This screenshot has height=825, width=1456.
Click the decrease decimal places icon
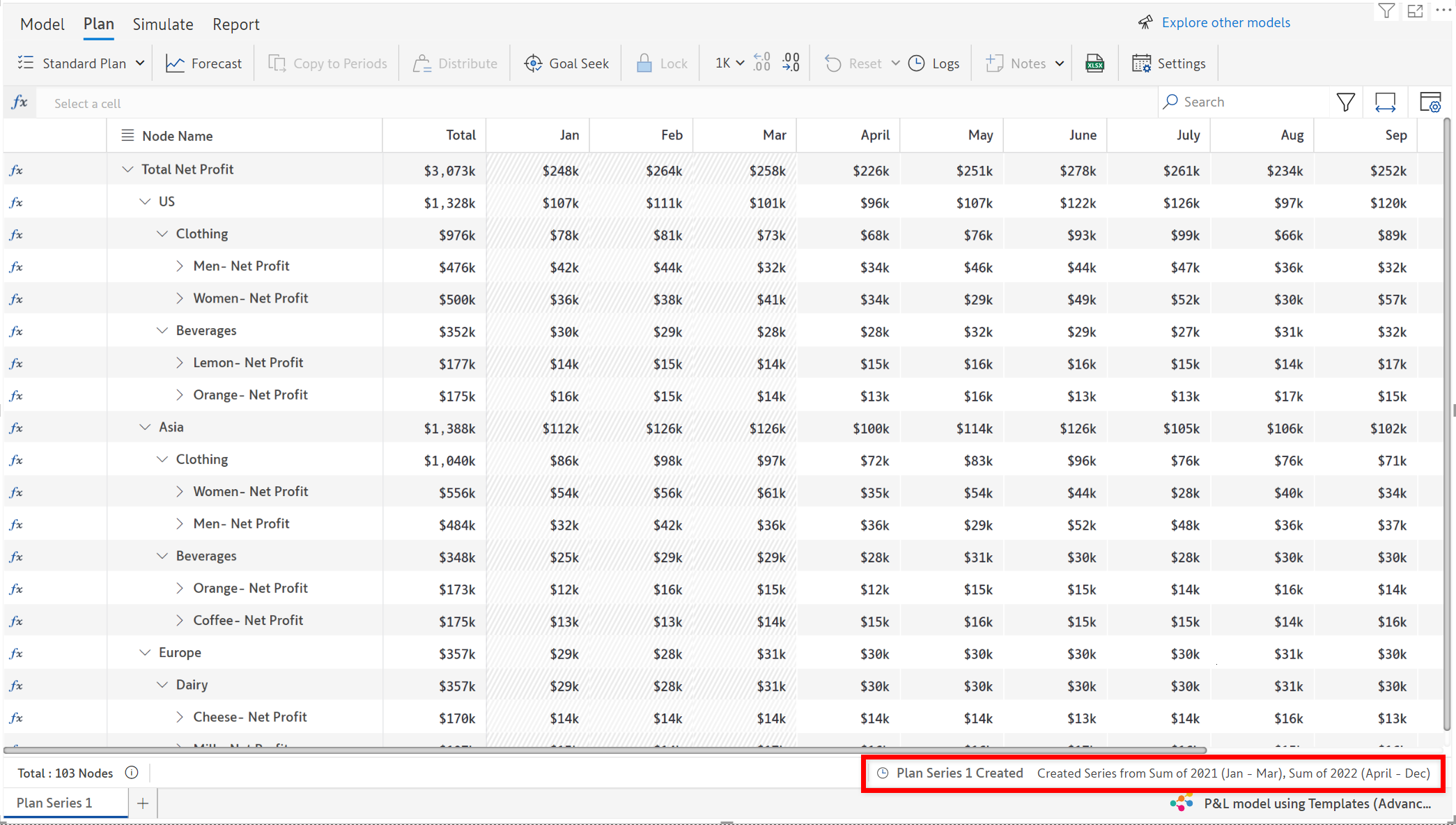click(791, 63)
